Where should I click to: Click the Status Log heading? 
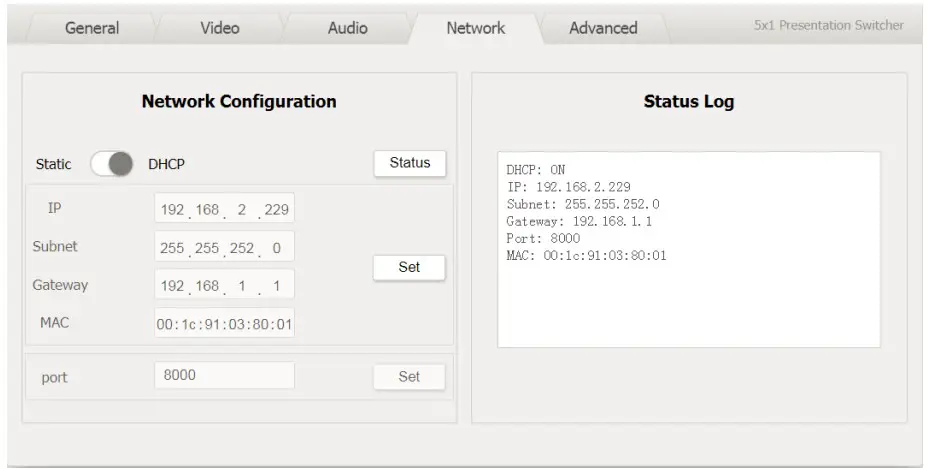click(689, 102)
